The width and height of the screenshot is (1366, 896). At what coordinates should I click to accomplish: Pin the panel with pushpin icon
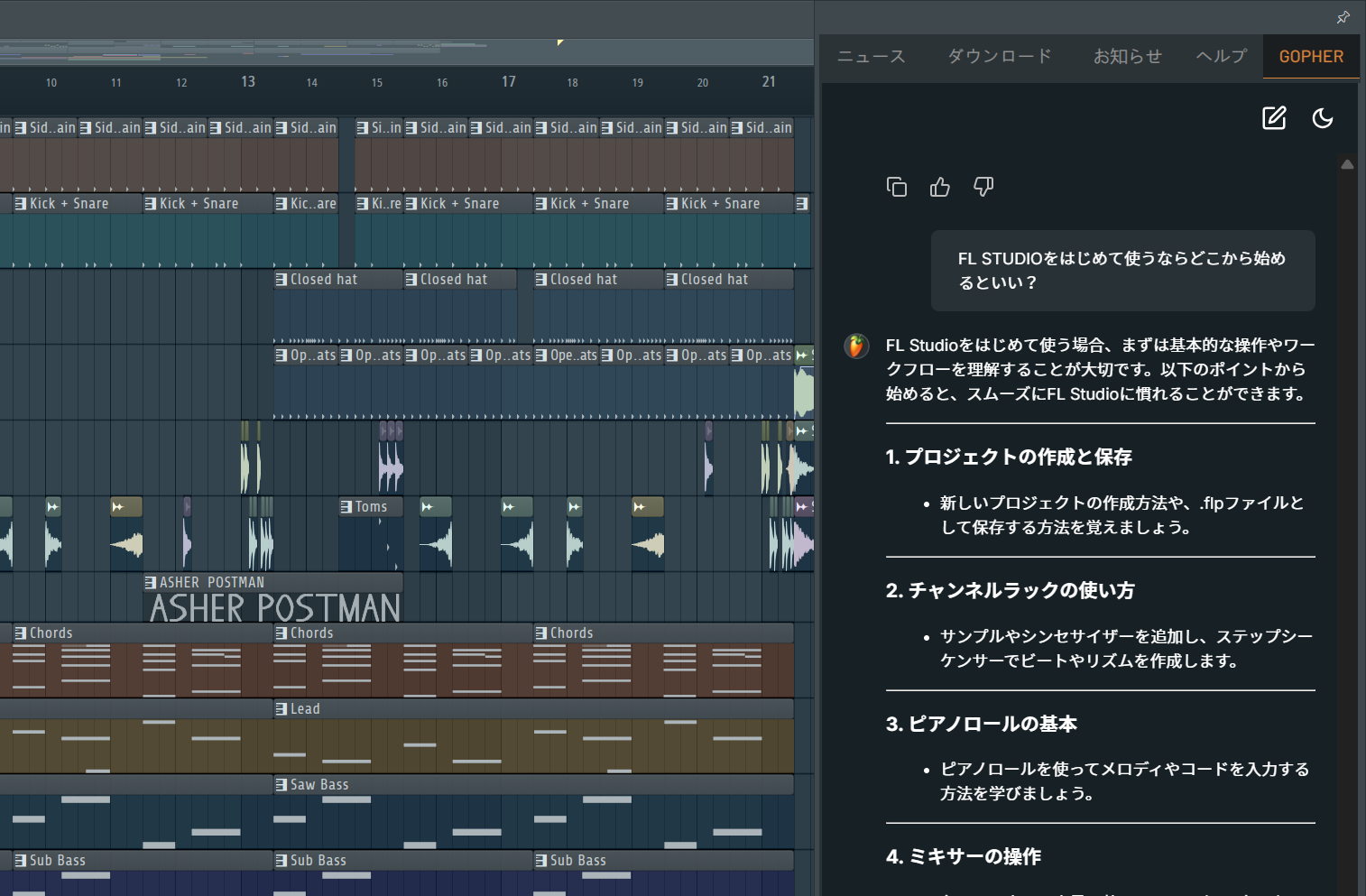(1343, 17)
